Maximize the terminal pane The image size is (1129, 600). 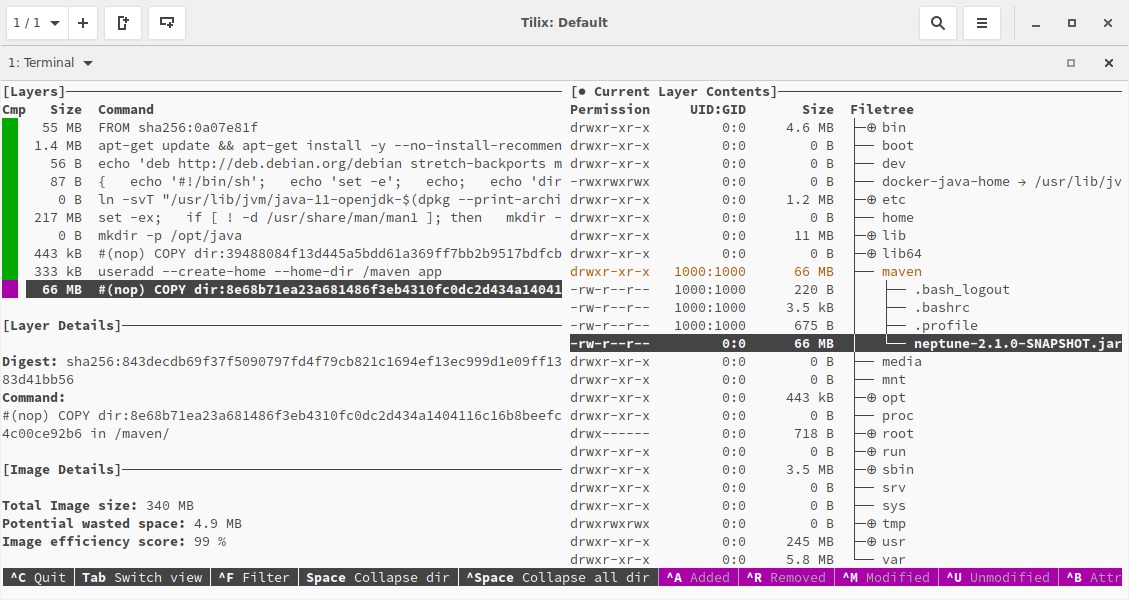pyautogui.click(x=1071, y=63)
